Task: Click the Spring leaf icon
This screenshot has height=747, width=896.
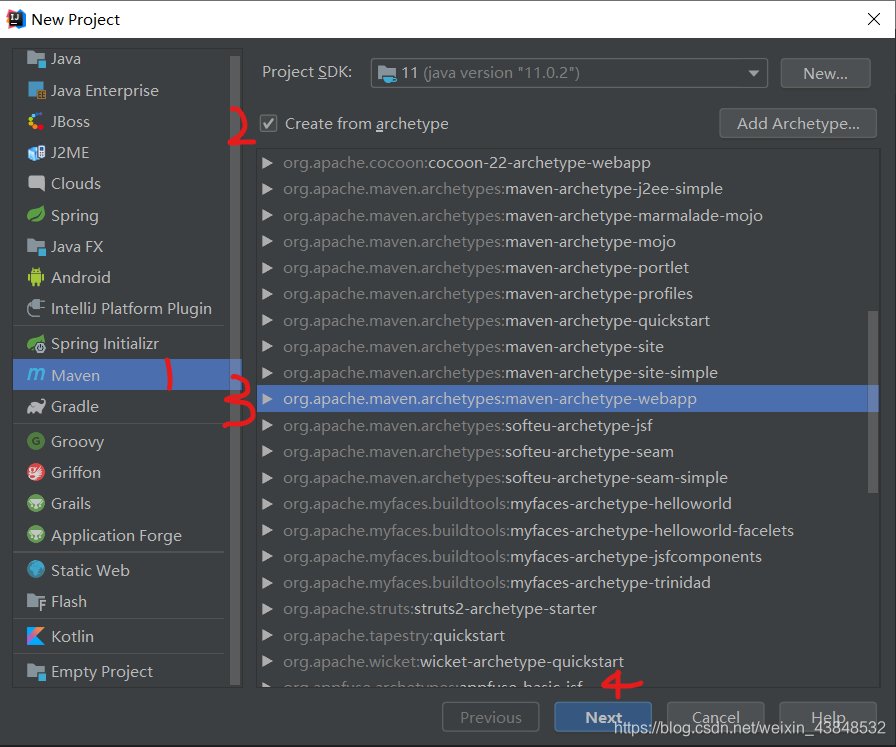Action: tap(36, 215)
